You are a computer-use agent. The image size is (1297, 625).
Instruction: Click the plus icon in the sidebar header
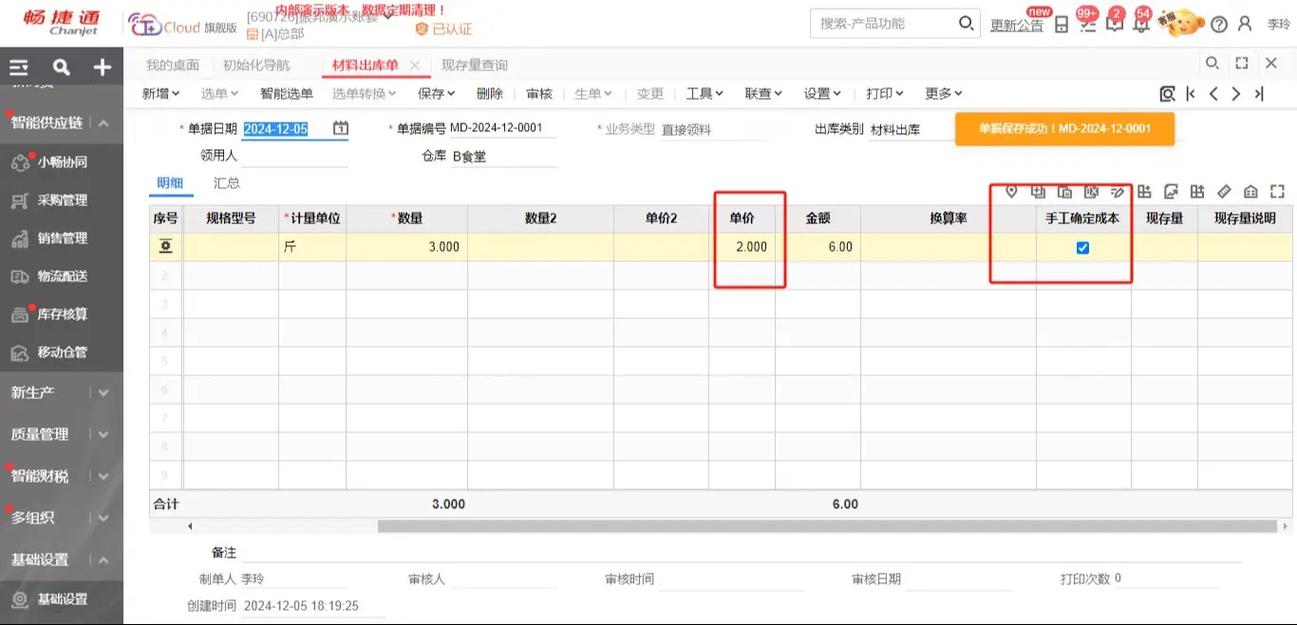click(x=102, y=68)
